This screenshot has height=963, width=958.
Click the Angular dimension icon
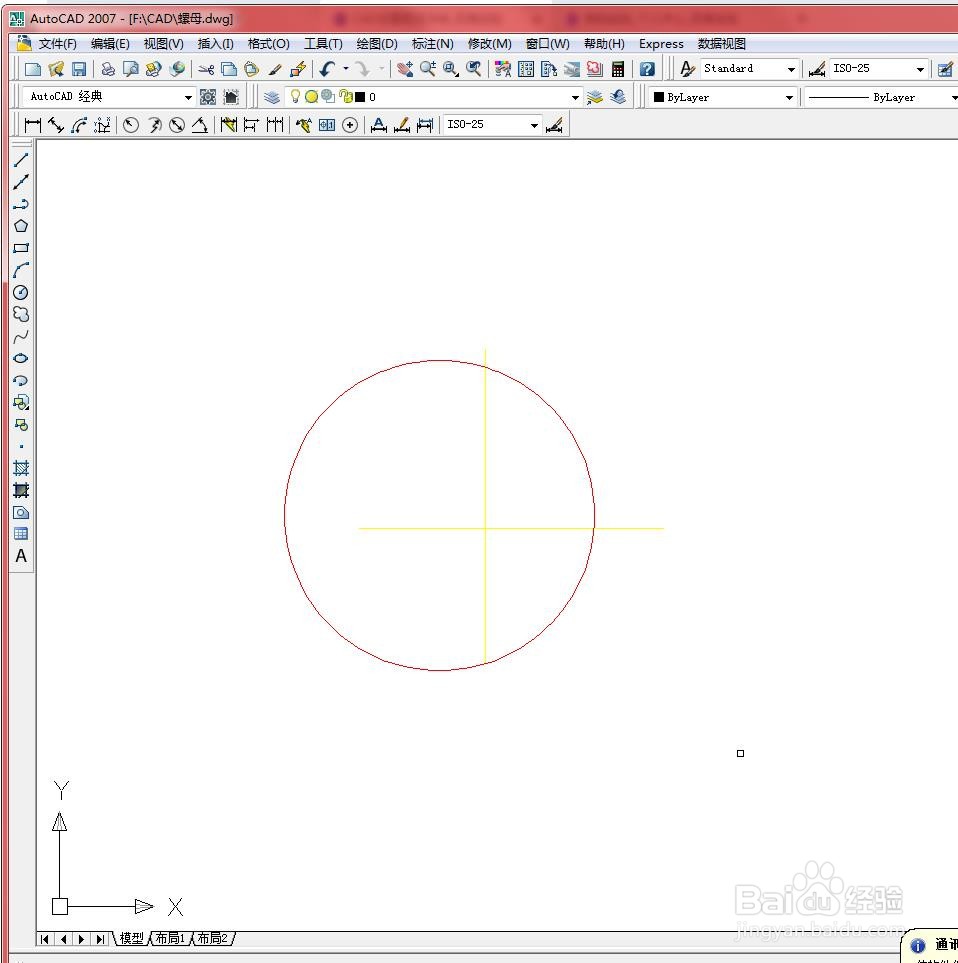click(200, 125)
